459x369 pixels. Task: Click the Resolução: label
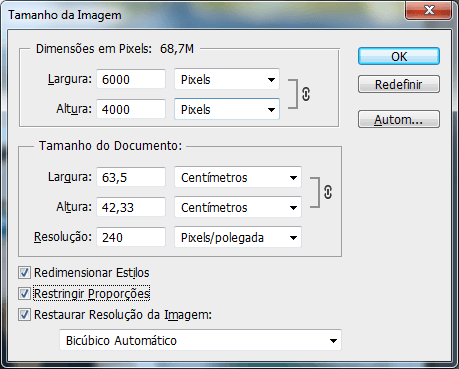(x=63, y=237)
